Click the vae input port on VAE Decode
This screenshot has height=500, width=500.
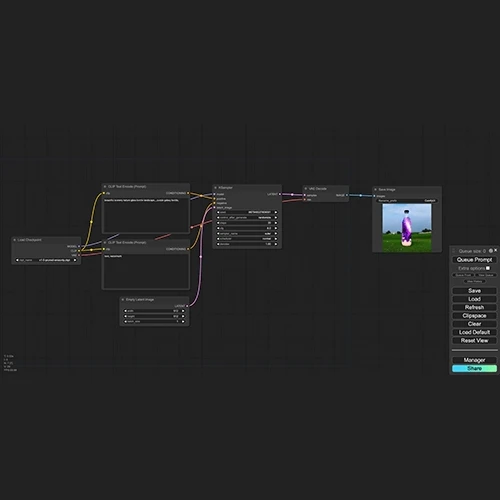coord(305,200)
